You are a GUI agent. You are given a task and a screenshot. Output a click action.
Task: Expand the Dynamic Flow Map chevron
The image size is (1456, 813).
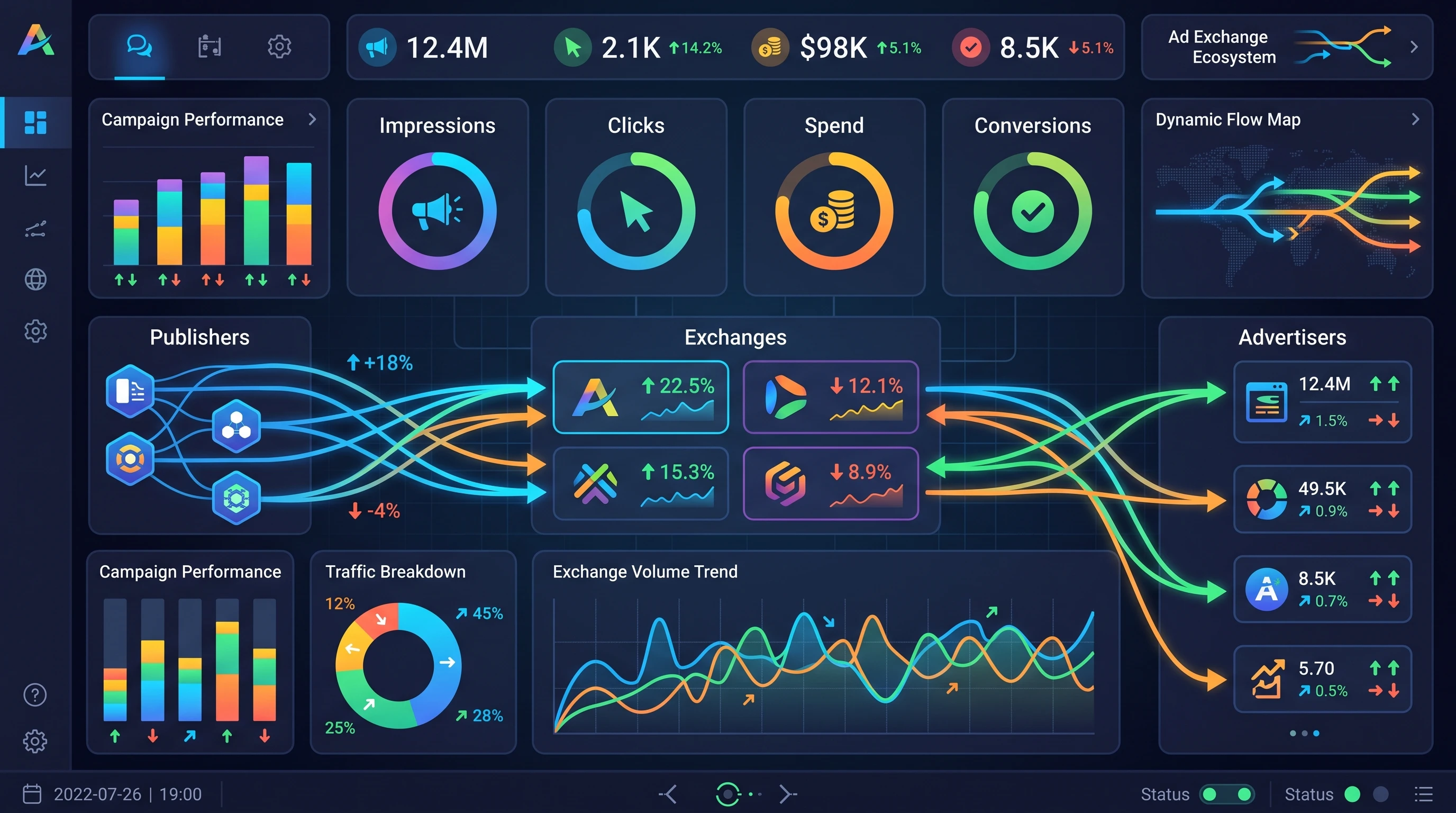[1415, 119]
